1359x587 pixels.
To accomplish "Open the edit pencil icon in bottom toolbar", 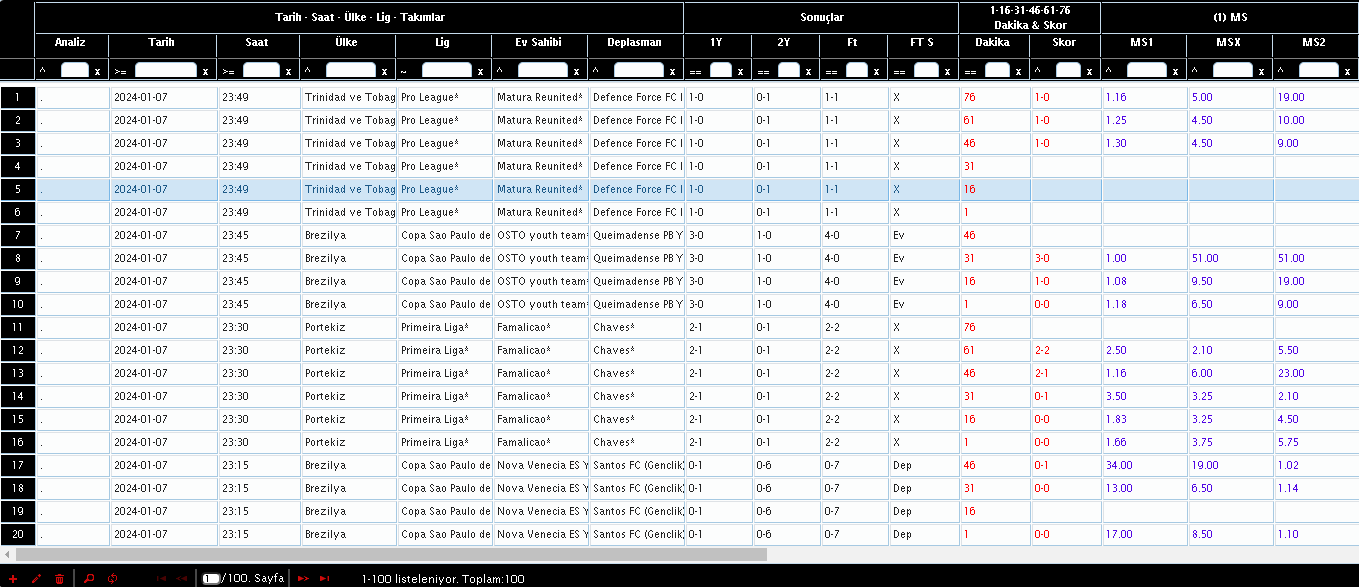I will coord(37,578).
